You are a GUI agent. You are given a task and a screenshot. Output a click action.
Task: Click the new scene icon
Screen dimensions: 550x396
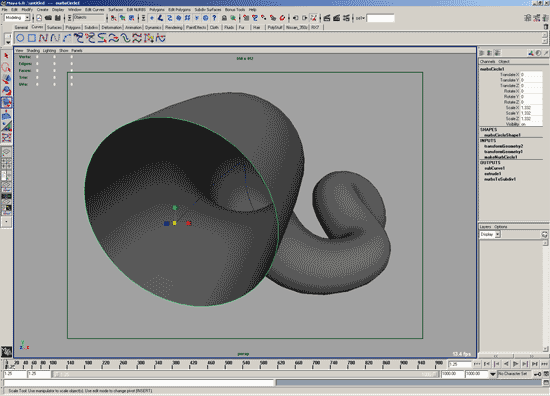pos(39,18)
